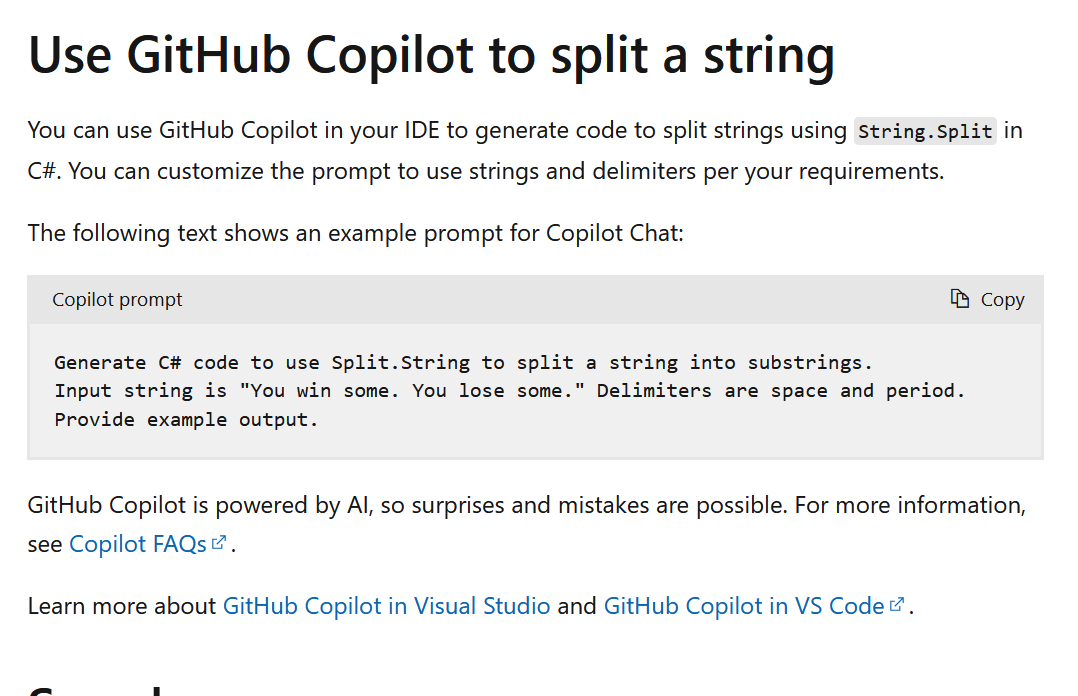Click the 'The following text shows an example' paragraph

(x=355, y=233)
